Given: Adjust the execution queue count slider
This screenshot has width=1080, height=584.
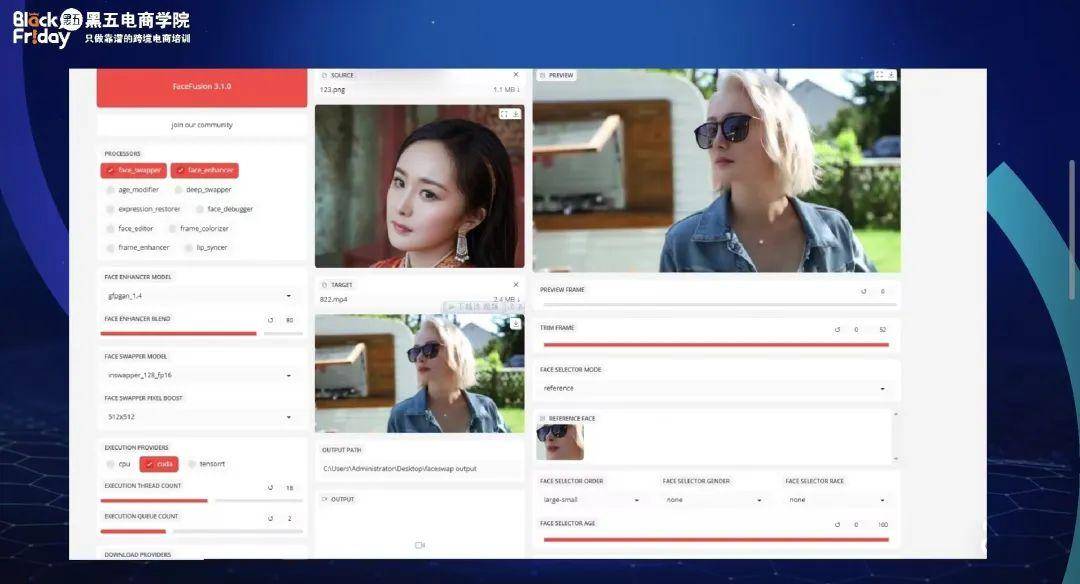Looking at the screenshot, I should [202, 531].
